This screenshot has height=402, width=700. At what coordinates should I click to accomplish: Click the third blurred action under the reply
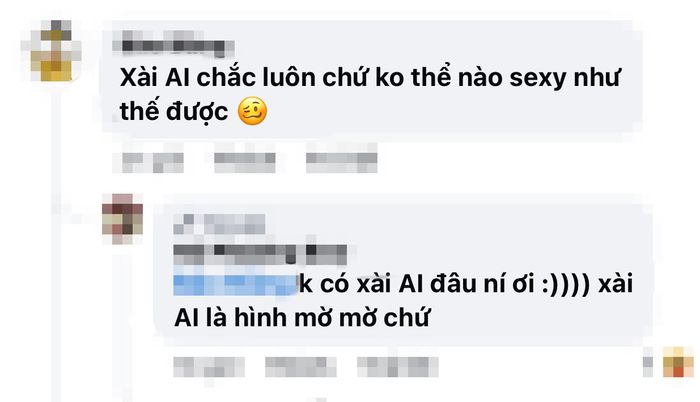click(x=397, y=367)
